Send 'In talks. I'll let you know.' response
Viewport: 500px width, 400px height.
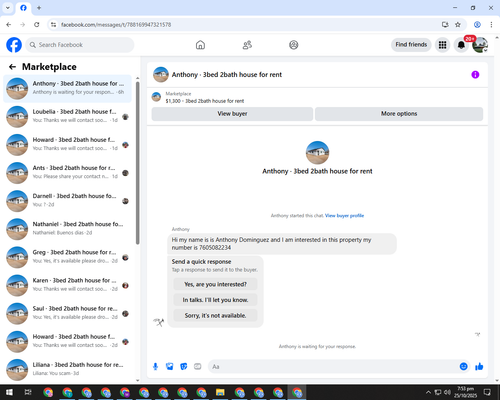pyautogui.click(x=215, y=300)
